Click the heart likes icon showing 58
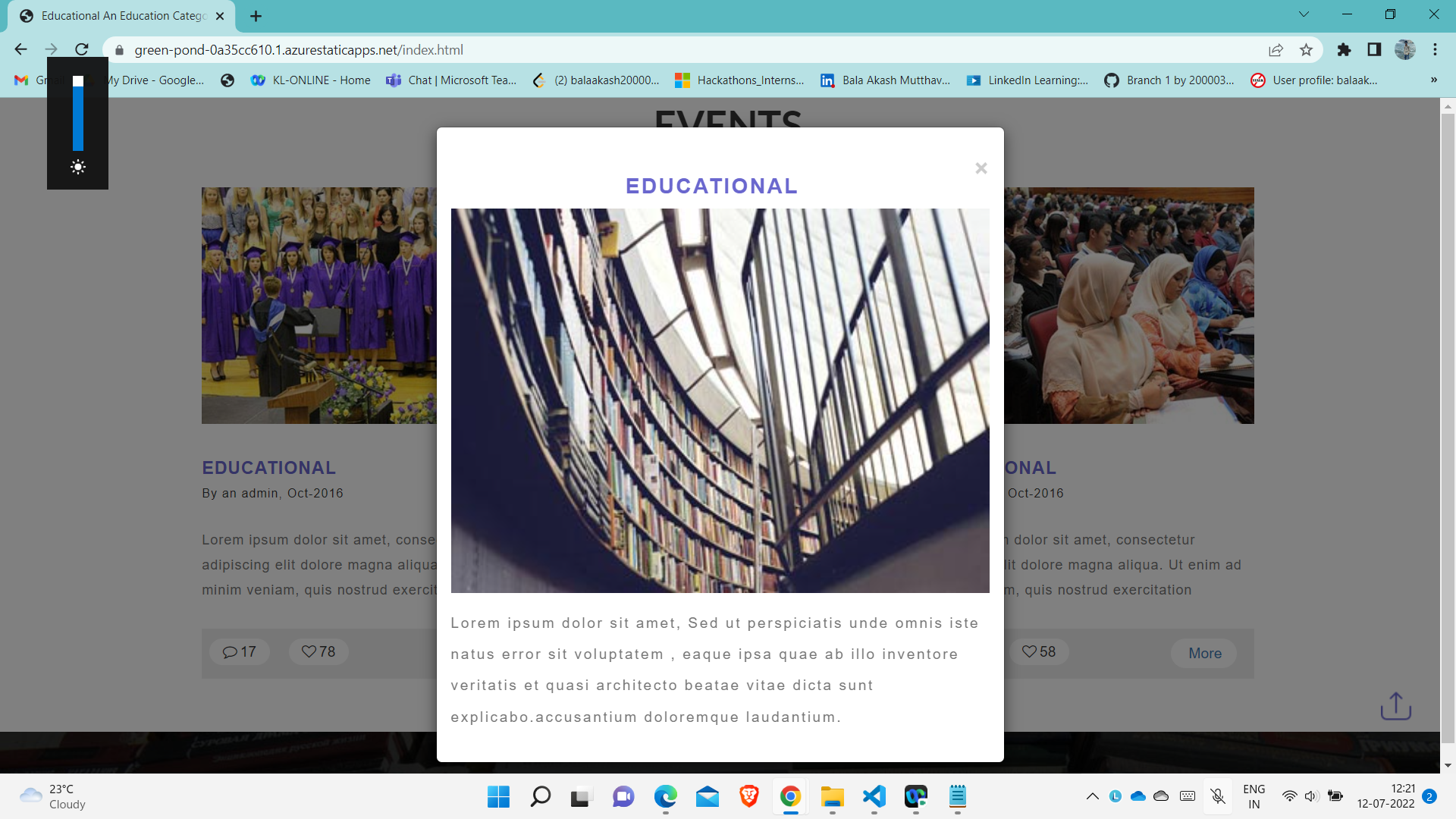This screenshot has height=819, width=1456. 1029,651
